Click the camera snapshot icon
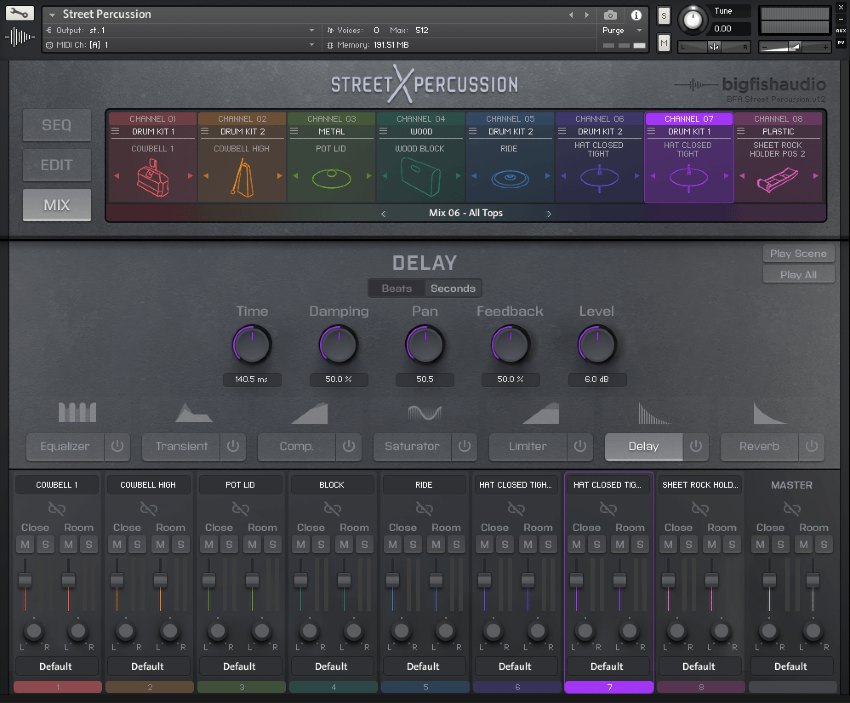The height and width of the screenshot is (703, 850). (610, 15)
